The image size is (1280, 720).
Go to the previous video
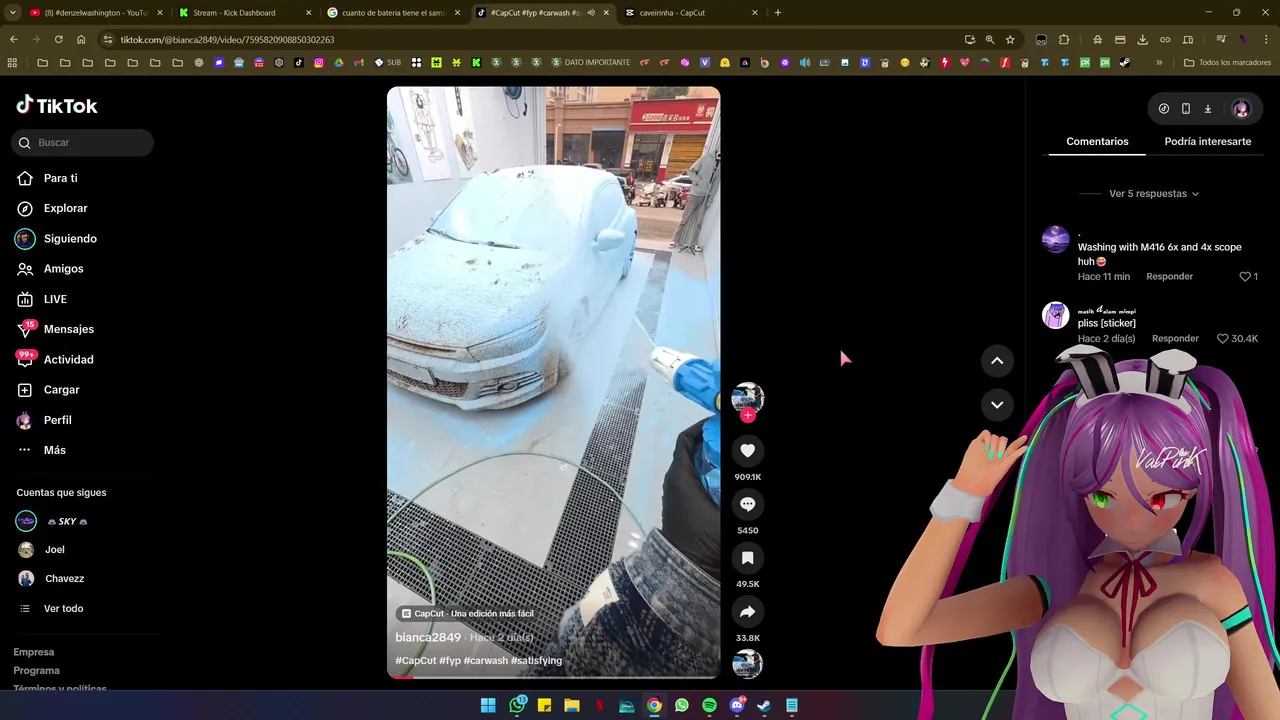tap(997, 361)
